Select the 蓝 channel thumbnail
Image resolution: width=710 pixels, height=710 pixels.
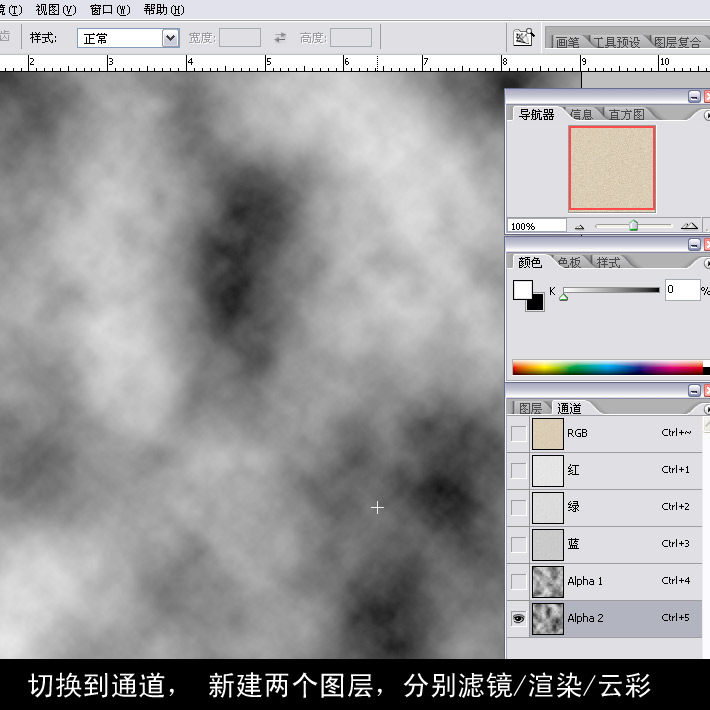(547, 545)
